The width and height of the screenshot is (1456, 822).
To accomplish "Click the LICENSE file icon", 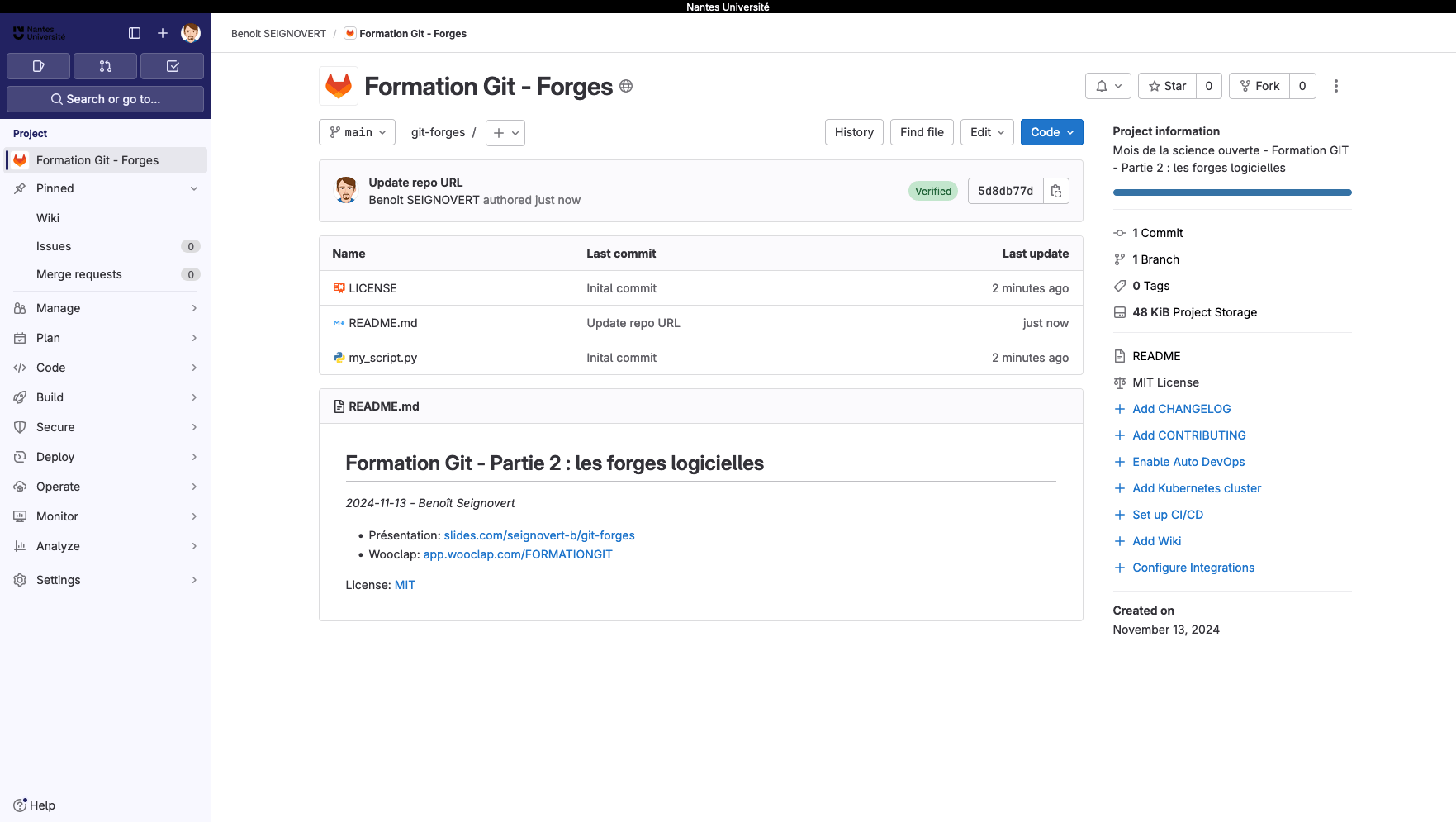I will 339,288.
